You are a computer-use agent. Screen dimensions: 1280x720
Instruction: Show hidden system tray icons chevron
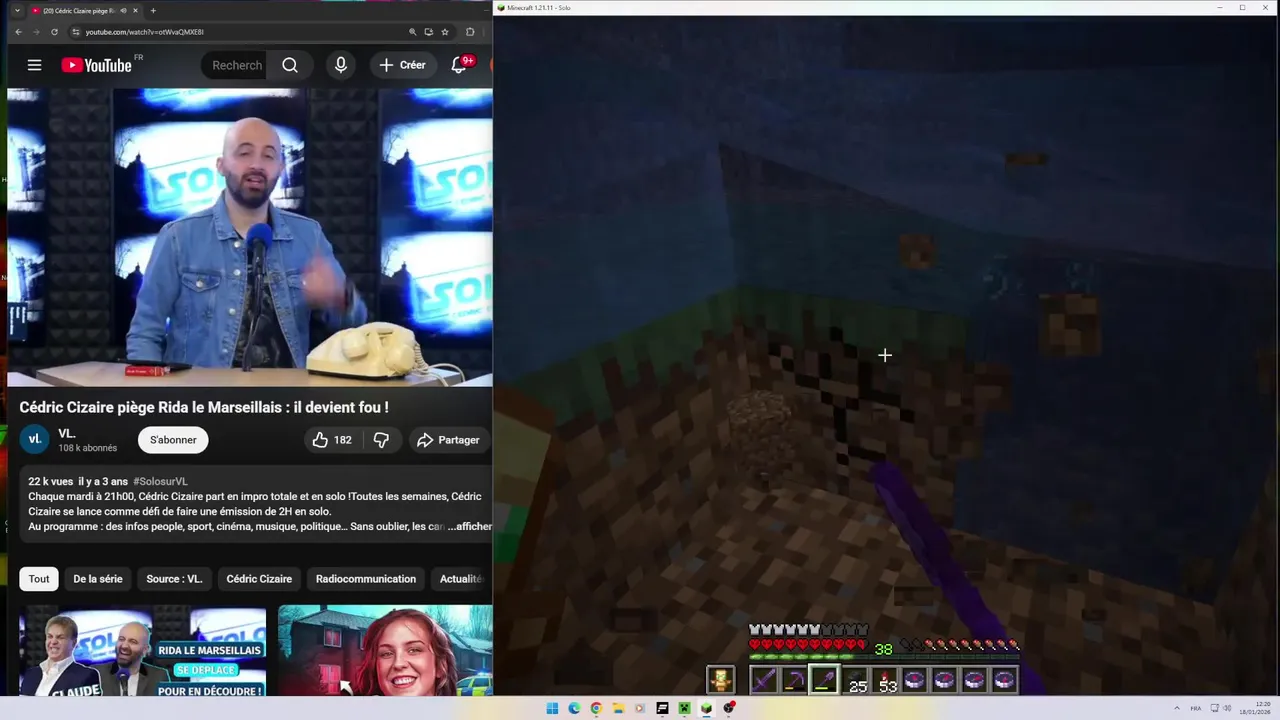[x=1177, y=708]
